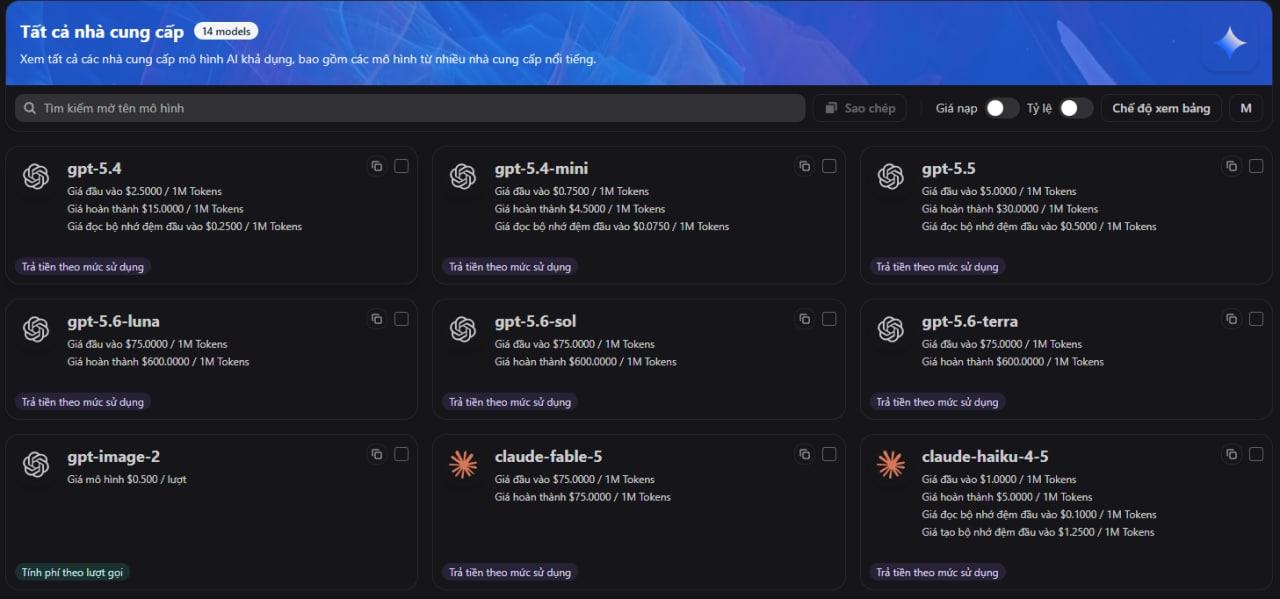Copy the claude-haiku-4-5 model name
Screen dimensions: 1280x599
(x=1232, y=454)
